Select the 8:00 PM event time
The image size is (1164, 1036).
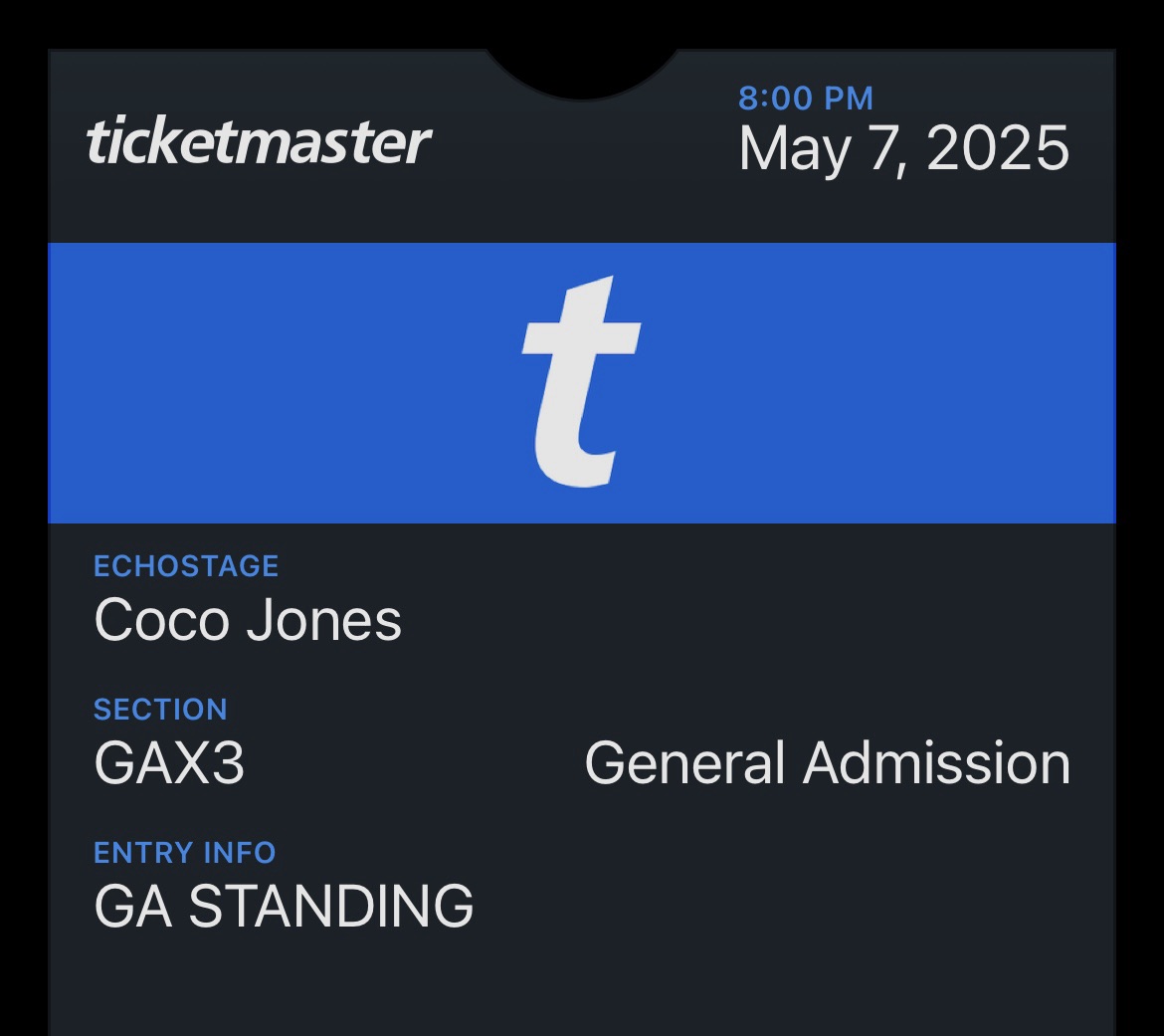tap(806, 99)
